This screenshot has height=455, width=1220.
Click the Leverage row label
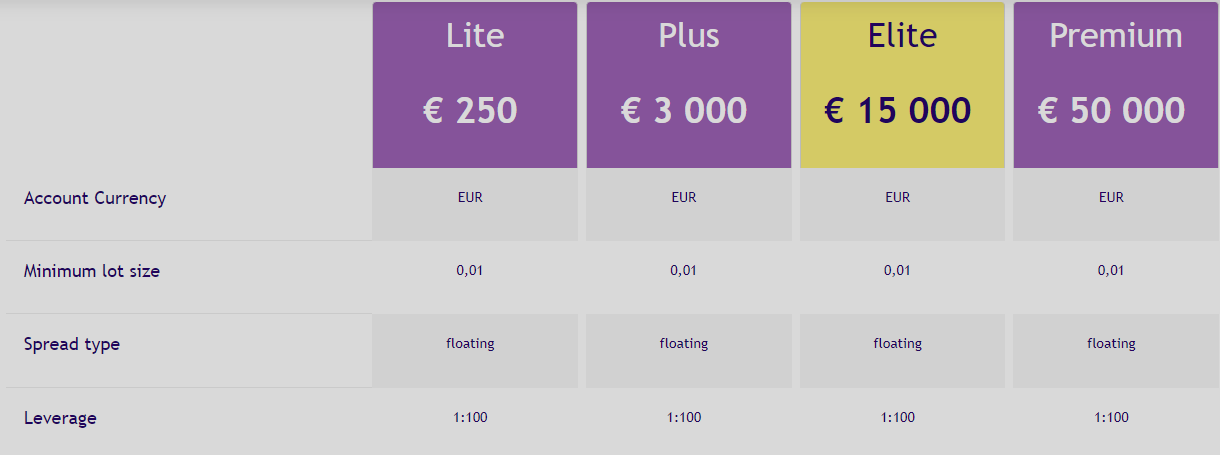coord(60,418)
